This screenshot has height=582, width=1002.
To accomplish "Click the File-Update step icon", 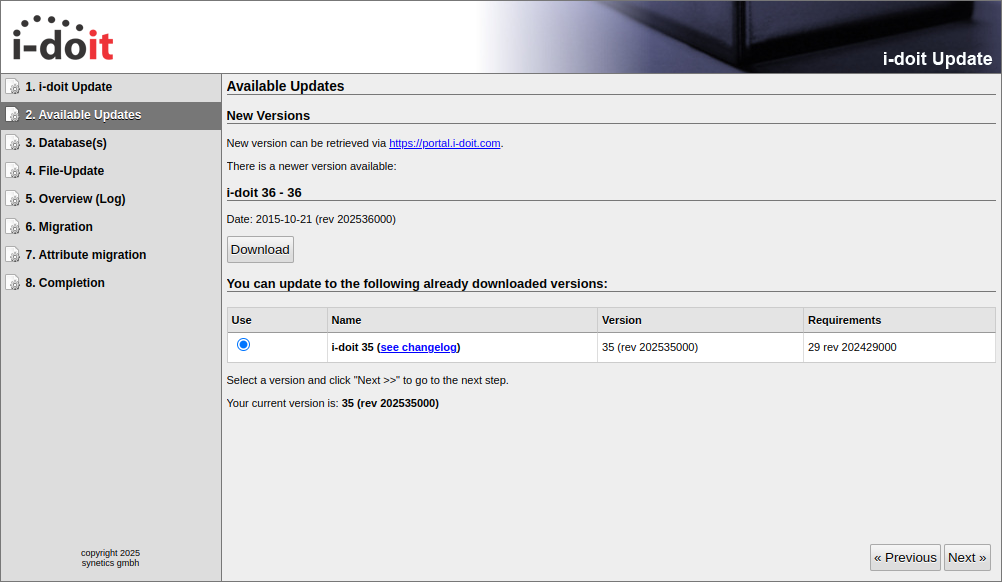I will [13, 171].
